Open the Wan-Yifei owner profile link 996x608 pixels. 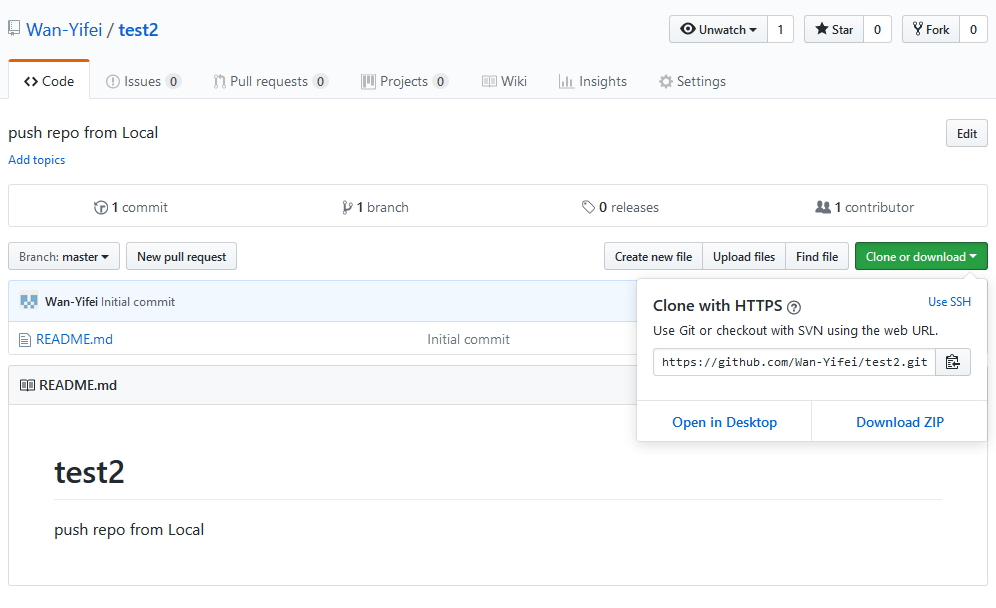(64, 30)
